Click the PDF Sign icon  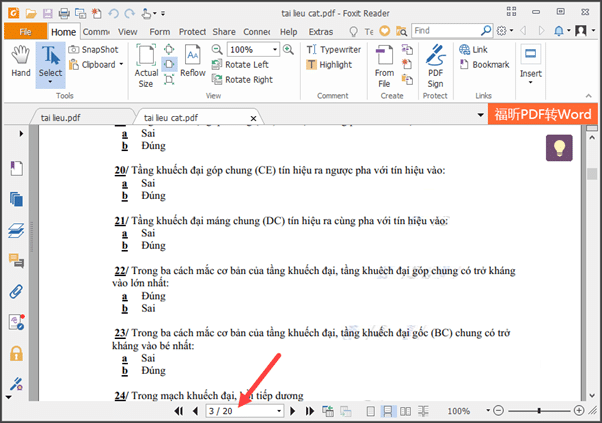pyautogui.click(x=435, y=64)
